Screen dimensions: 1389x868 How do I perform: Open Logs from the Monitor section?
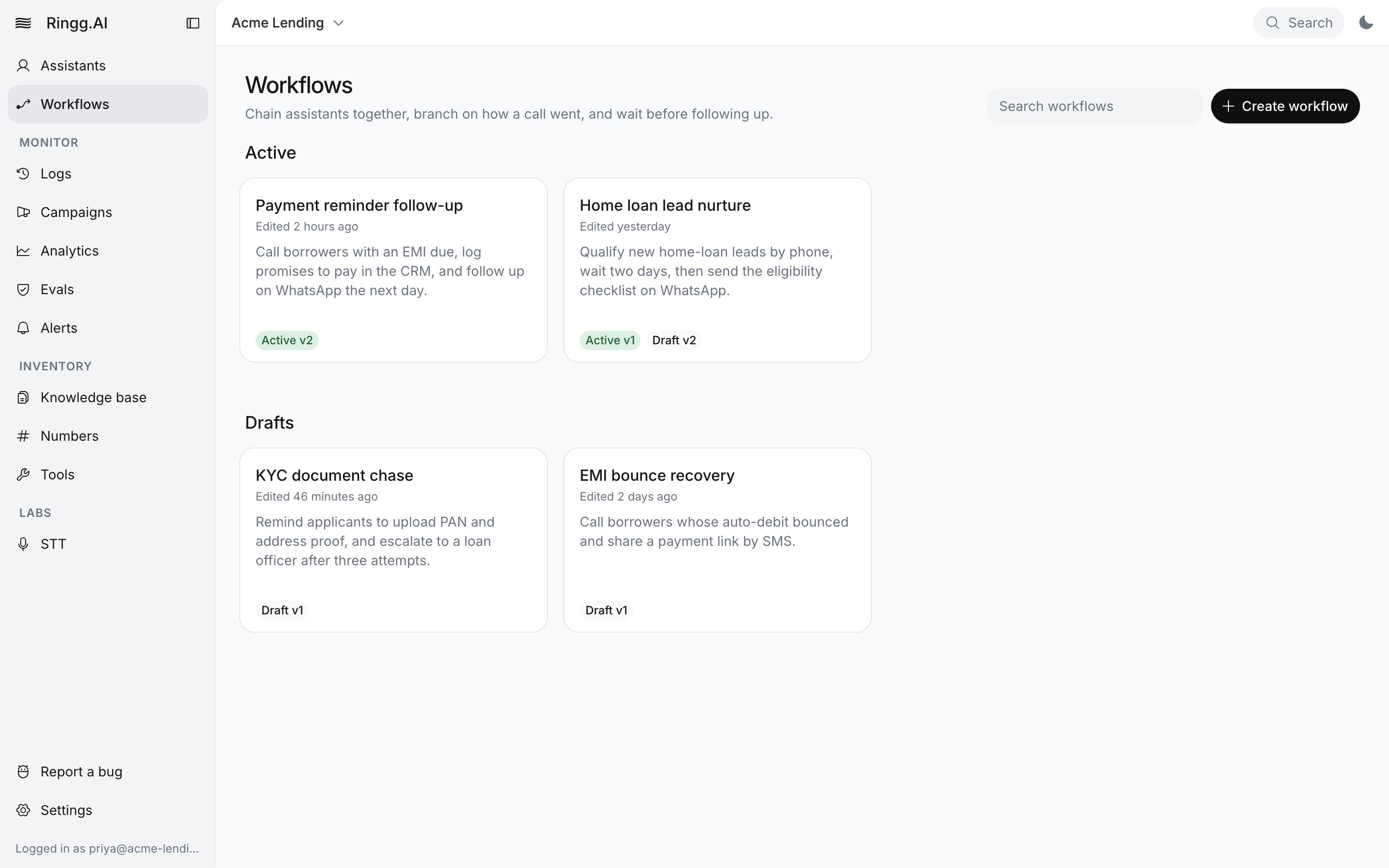tap(108, 174)
